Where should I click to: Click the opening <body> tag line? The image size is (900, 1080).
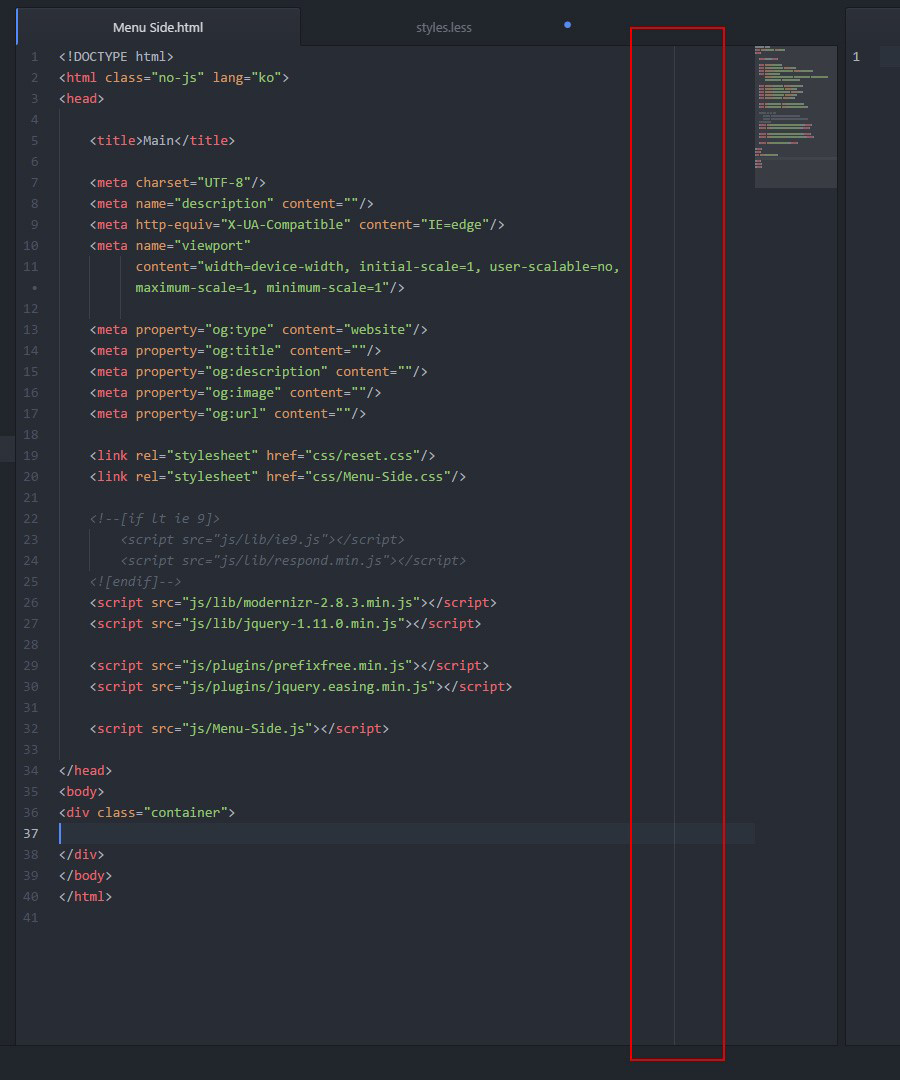pos(81,792)
